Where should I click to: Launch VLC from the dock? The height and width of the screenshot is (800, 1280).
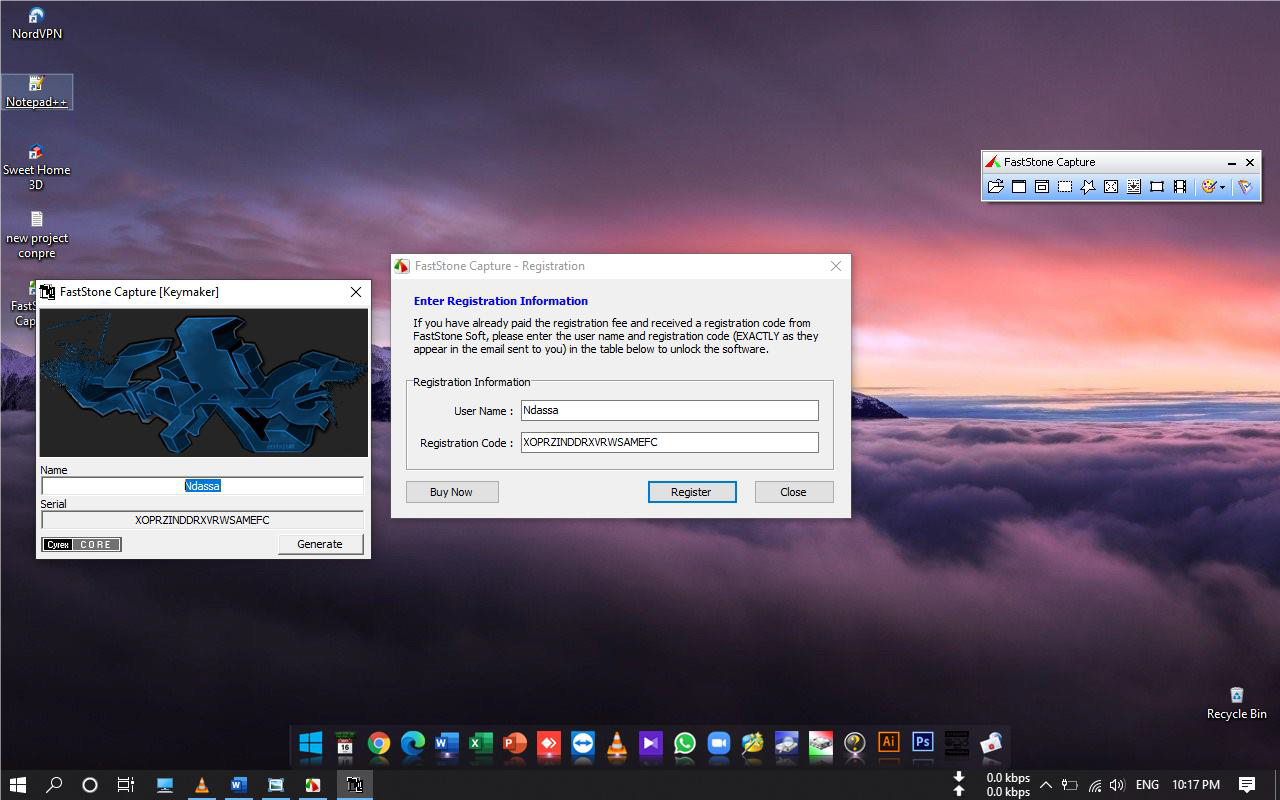click(x=617, y=743)
